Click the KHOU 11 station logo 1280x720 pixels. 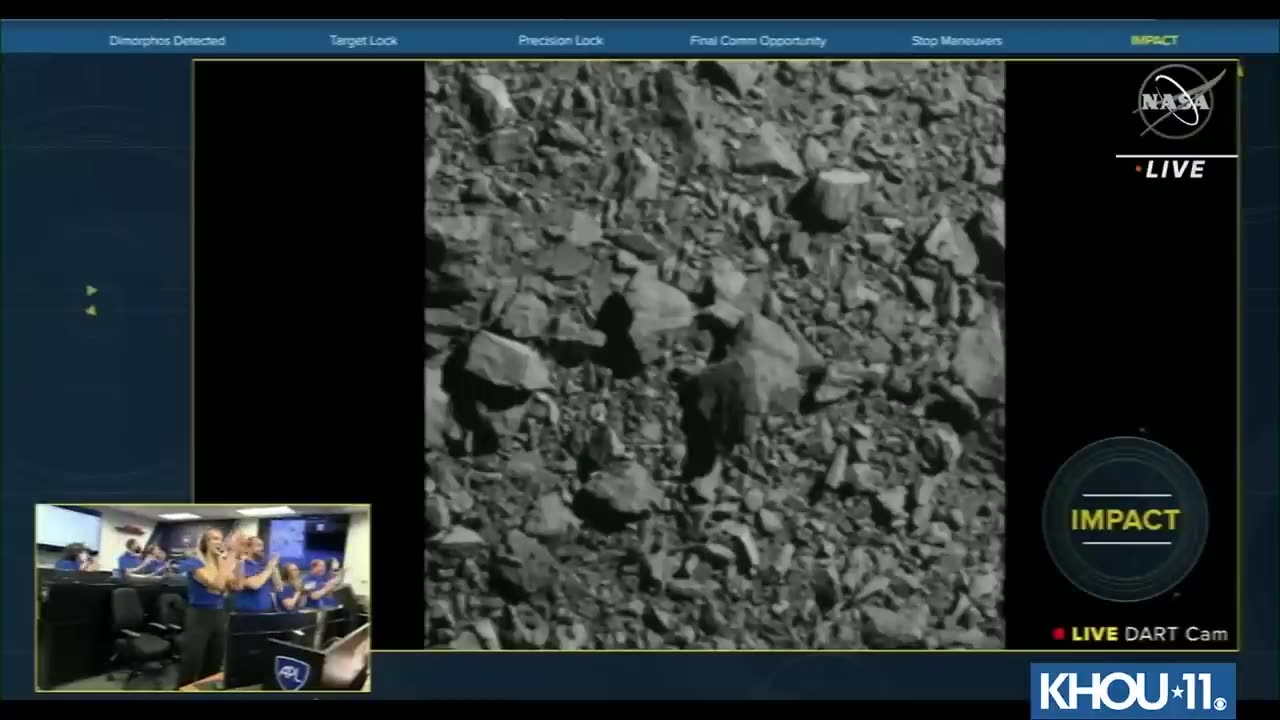pyautogui.click(x=1133, y=690)
